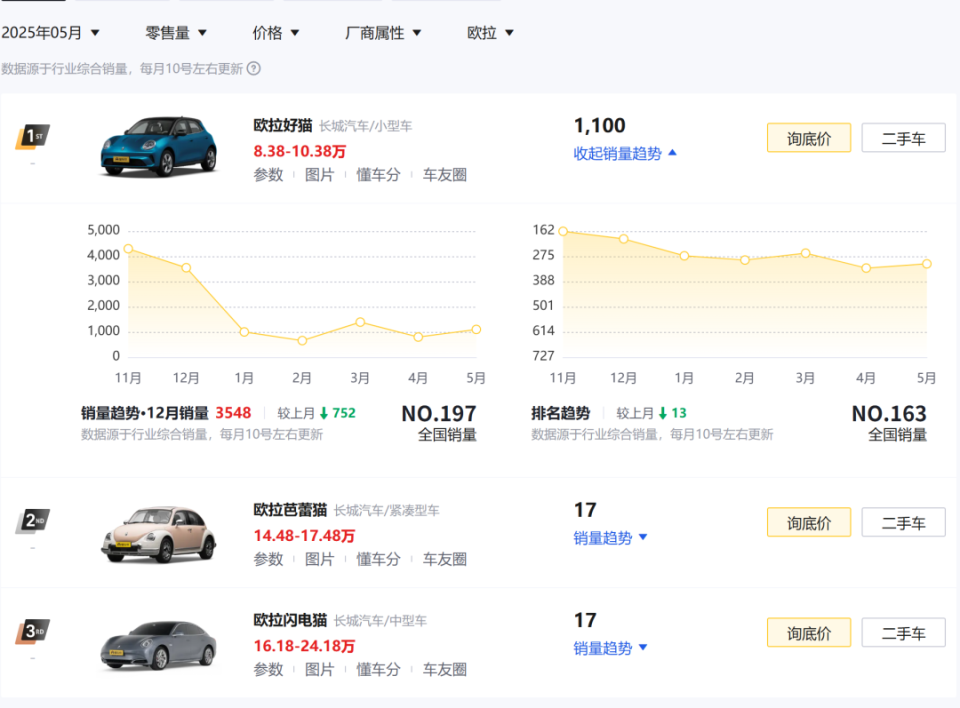Click 二手车 button for 欧拉芭蕾猫
This screenshot has width=960, height=708.
tap(903, 522)
